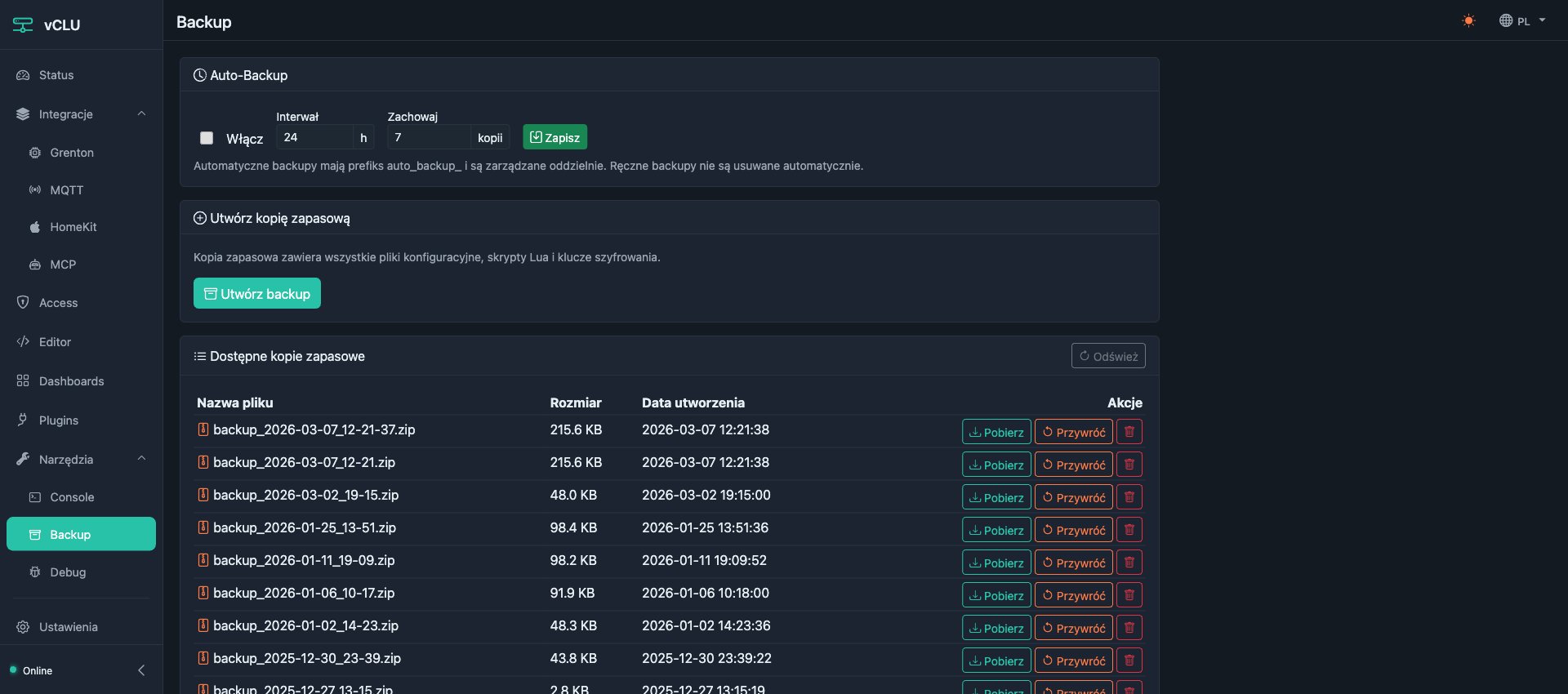Download backup_2026-01-11_19-09.zip
Image resolution: width=1568 pixels, height=694 pixels.
(996, 563)
